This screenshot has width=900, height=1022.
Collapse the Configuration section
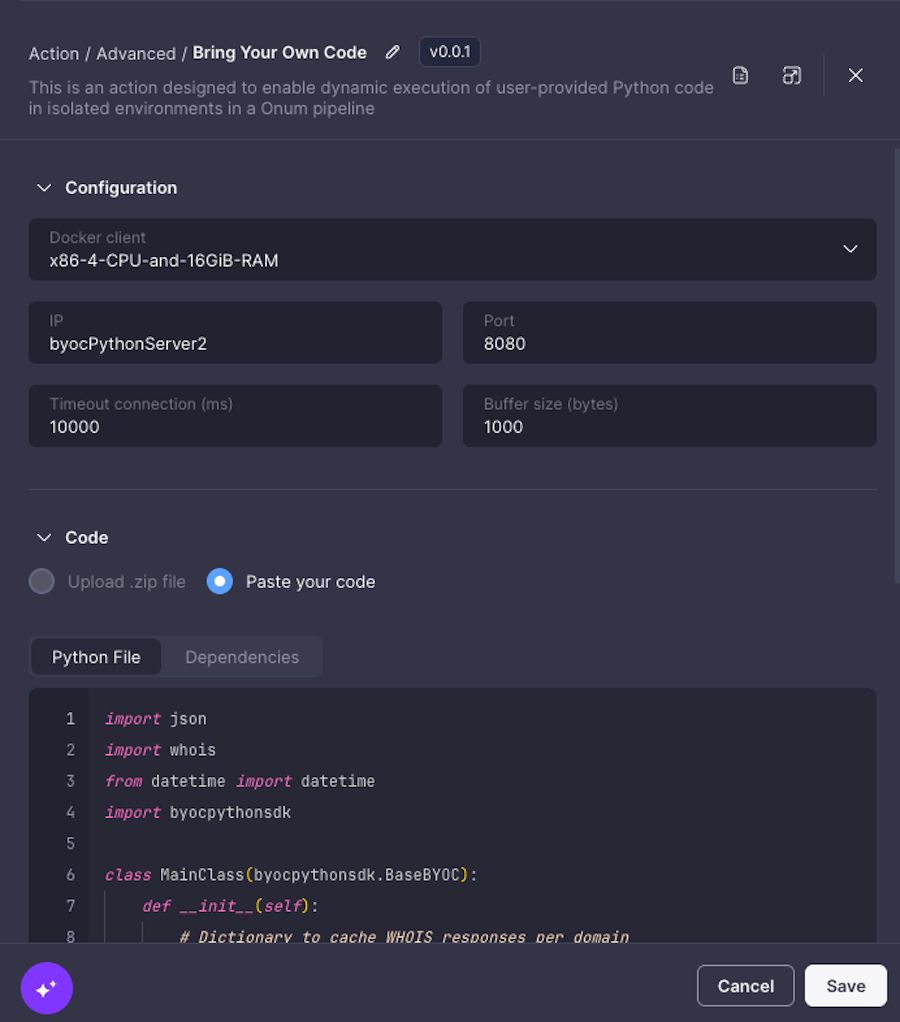44,188
